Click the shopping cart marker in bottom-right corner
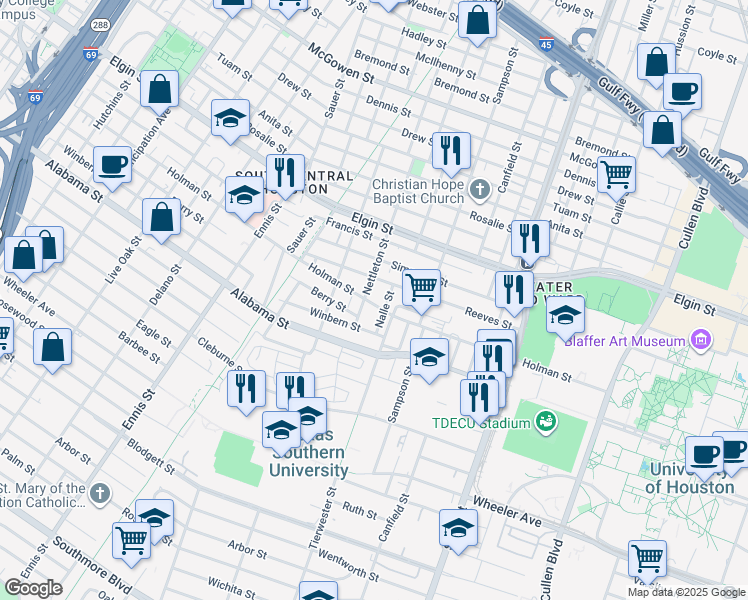This screenshot has height=600, width=748. click(647, 557)
